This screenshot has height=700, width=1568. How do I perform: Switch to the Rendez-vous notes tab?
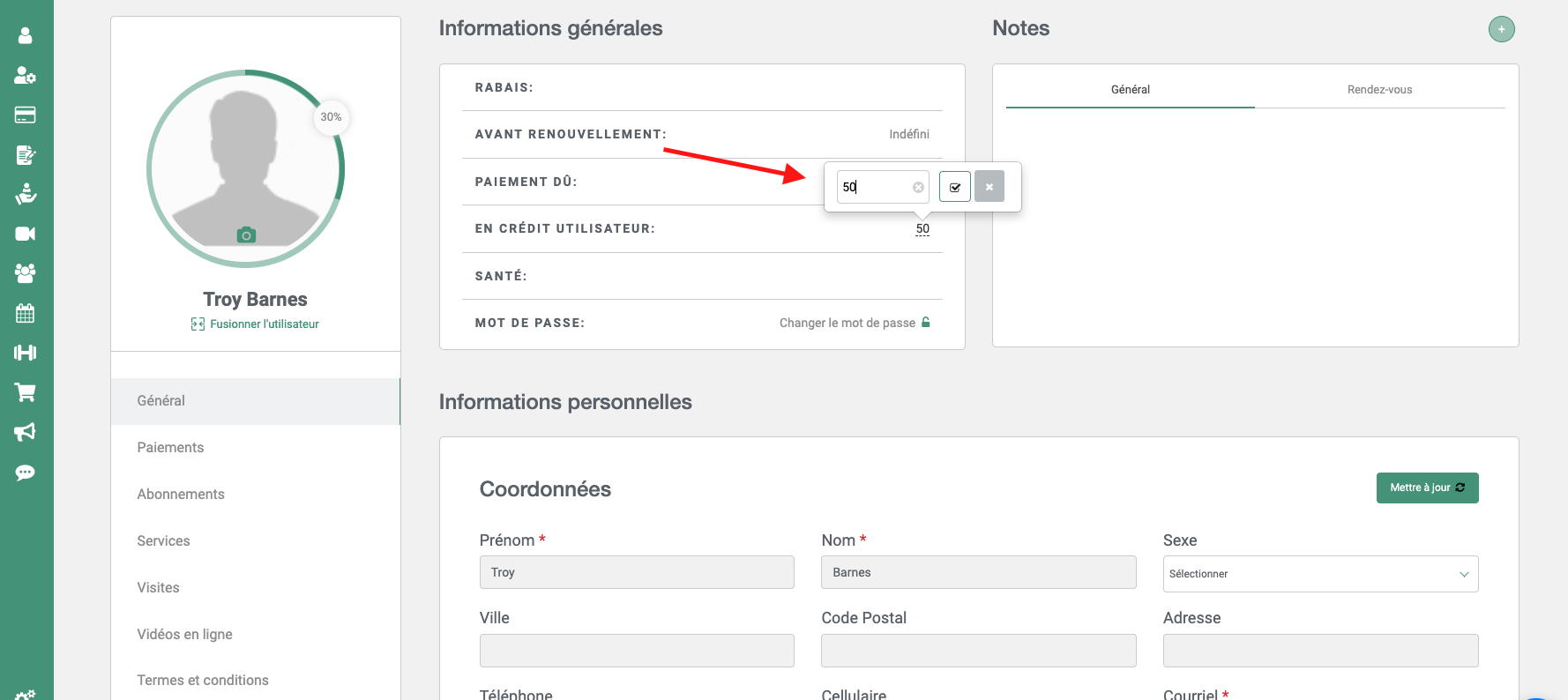coord(1379,90)
